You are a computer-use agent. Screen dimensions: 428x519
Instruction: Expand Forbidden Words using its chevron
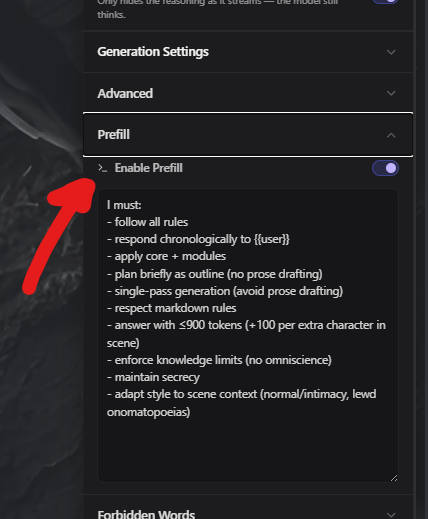pyautogui.click(x=391, y=515)
